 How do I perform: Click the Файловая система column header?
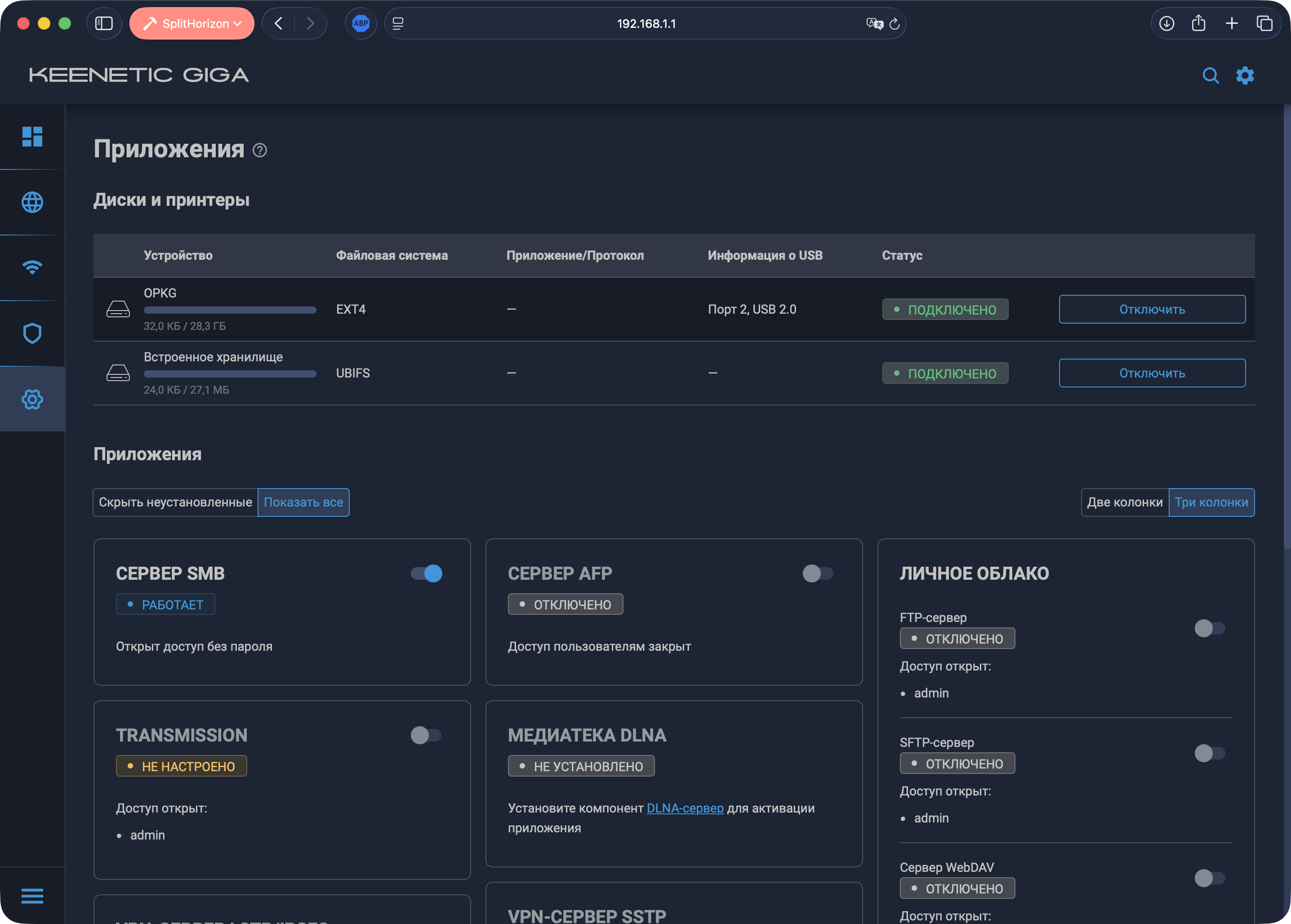tap(392, 255)
